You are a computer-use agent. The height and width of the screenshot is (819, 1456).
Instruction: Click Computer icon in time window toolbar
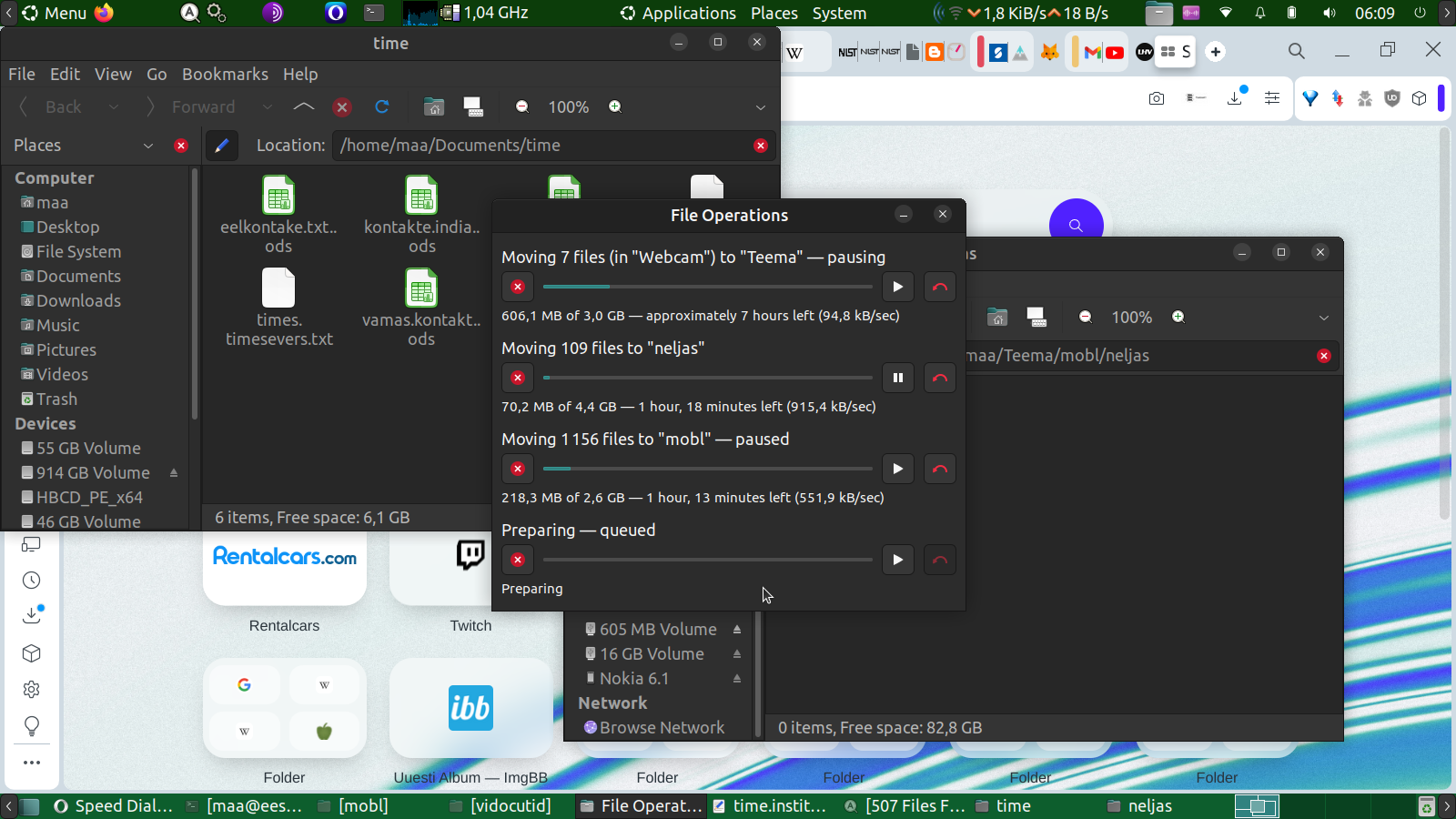(x=473, y=107)
